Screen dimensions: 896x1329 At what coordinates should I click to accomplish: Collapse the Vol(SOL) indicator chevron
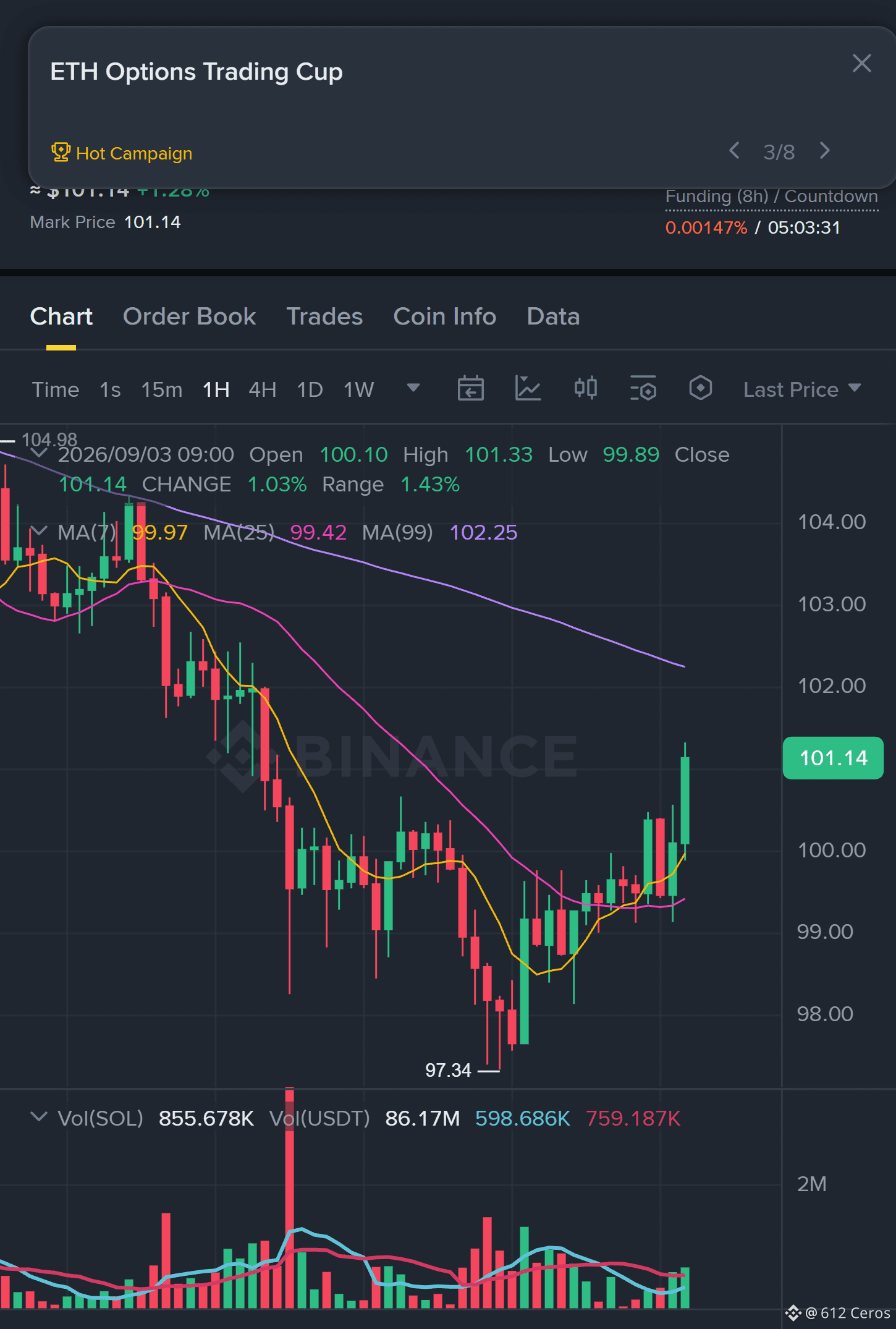point(38,1117)
